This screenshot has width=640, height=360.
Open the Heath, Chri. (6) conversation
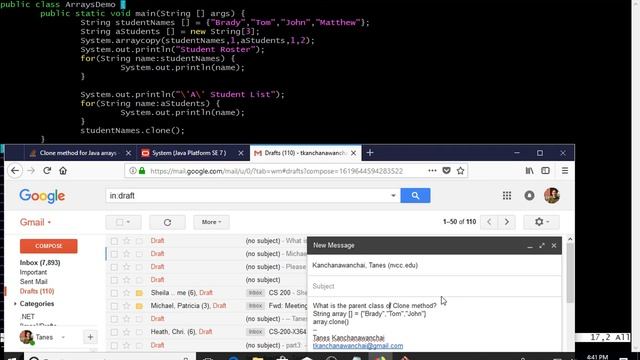tap(206, 332)
